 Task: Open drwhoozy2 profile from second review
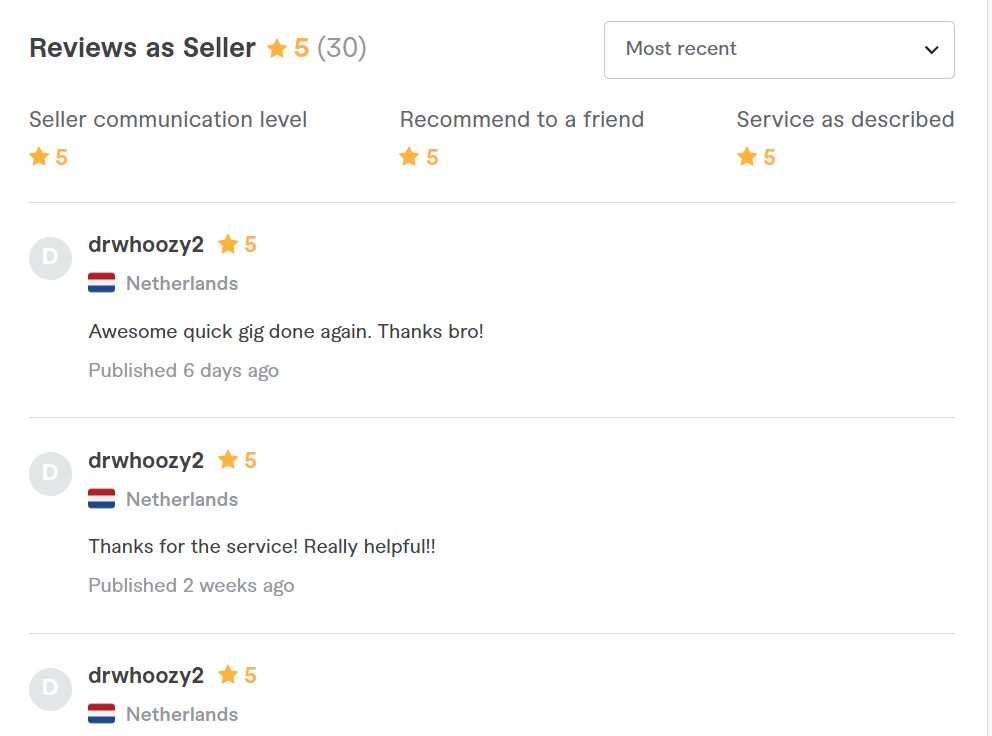tap(146, 461)
